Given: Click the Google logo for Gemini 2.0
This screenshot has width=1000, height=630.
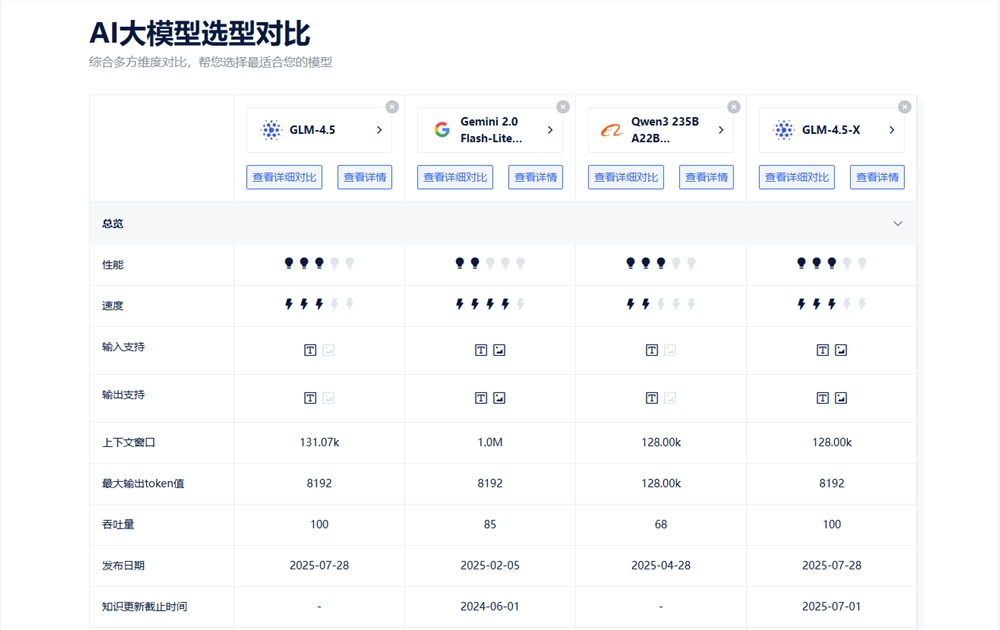Looking at the screenshot, I should click(442, 130).
